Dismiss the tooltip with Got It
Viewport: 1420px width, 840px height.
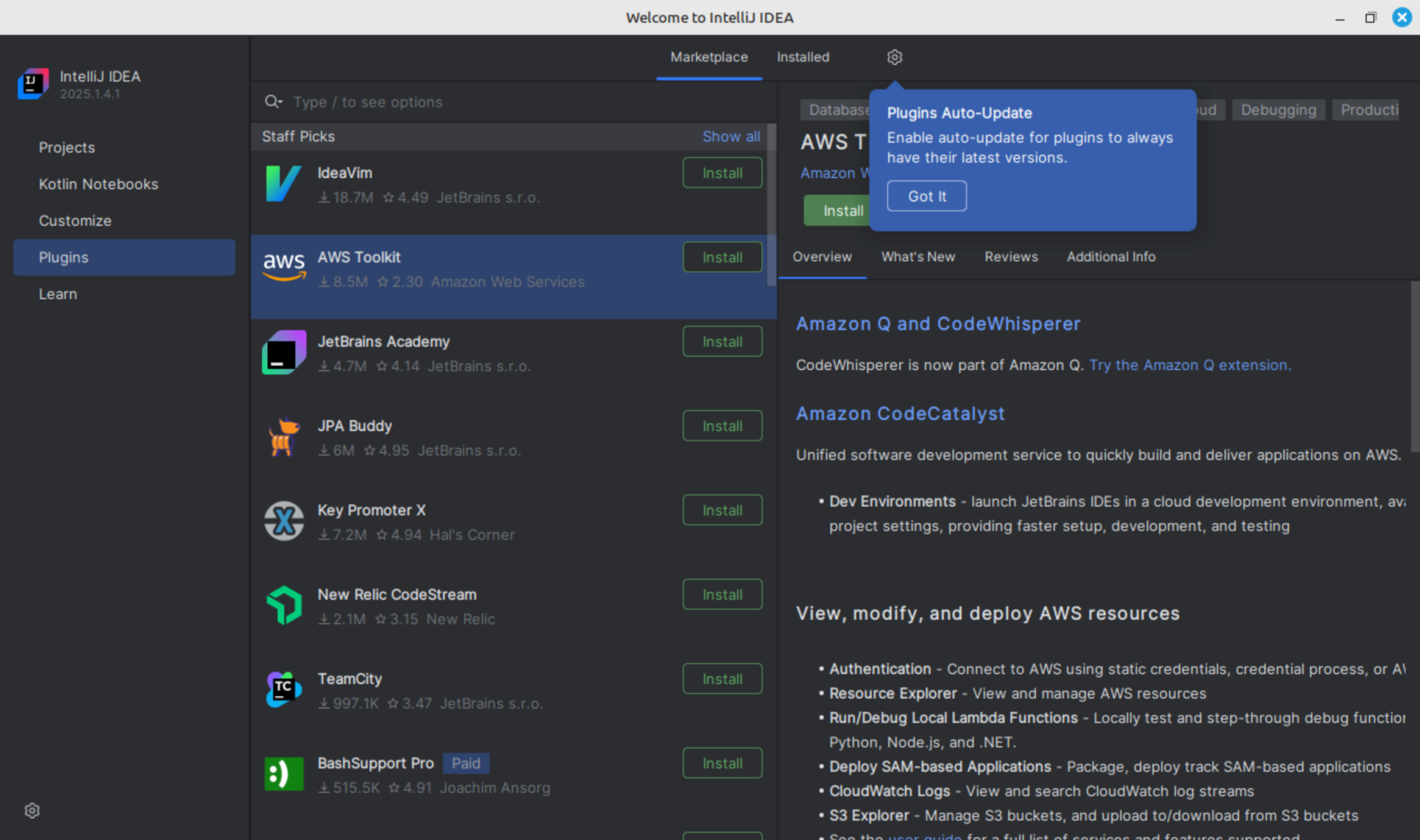click(926, 195)
